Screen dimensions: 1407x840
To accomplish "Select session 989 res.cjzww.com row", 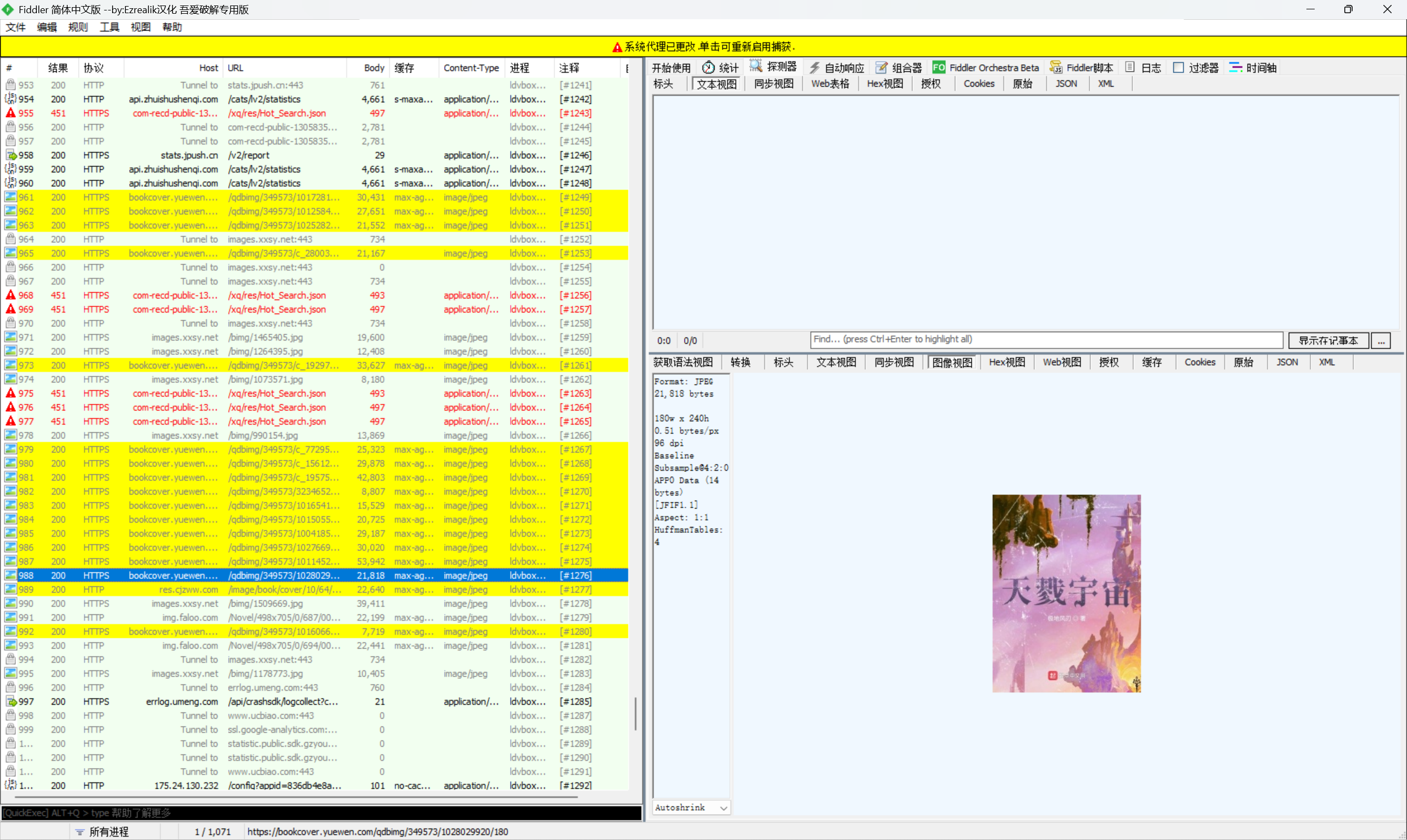I will [x=315, y=589].
